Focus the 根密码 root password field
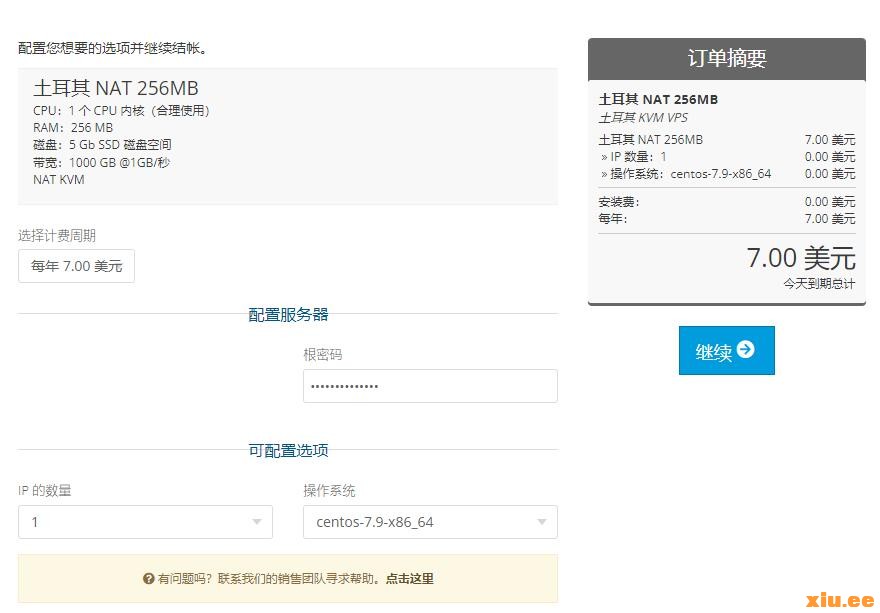The width and height of the screenshot is (880, 613). [430, 386]
